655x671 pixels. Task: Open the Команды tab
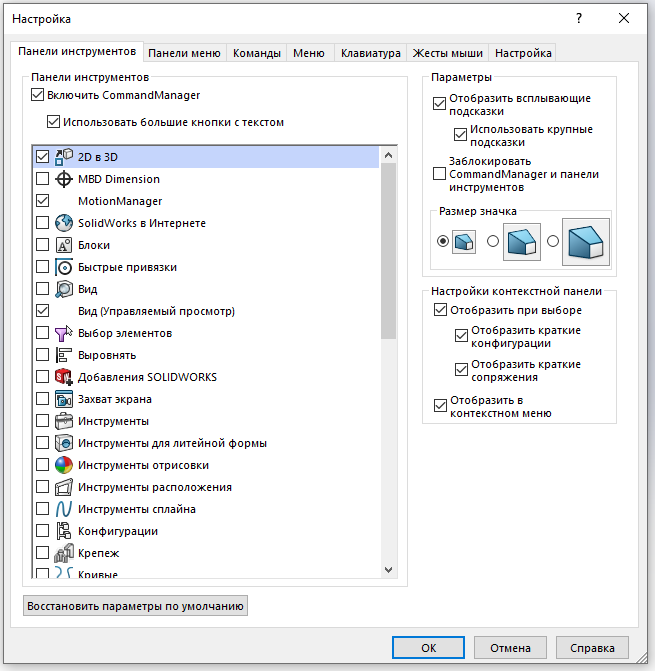(x=257, y=53)
